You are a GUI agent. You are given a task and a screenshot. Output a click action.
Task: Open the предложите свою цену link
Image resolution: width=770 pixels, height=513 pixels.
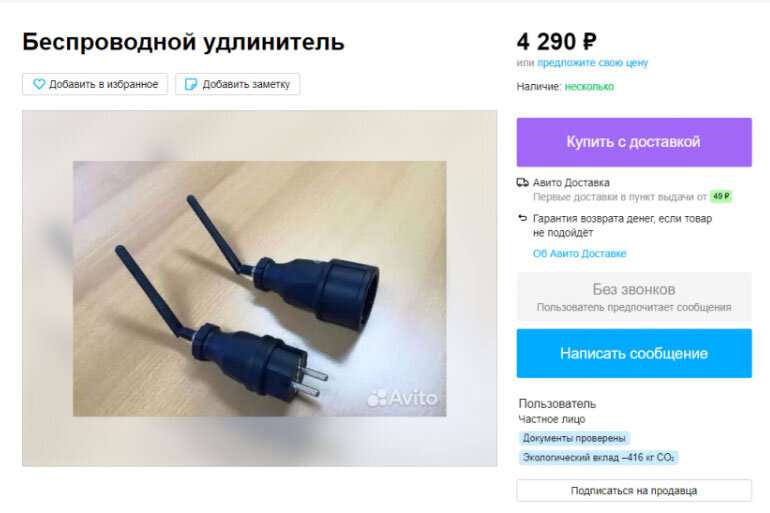593,63
